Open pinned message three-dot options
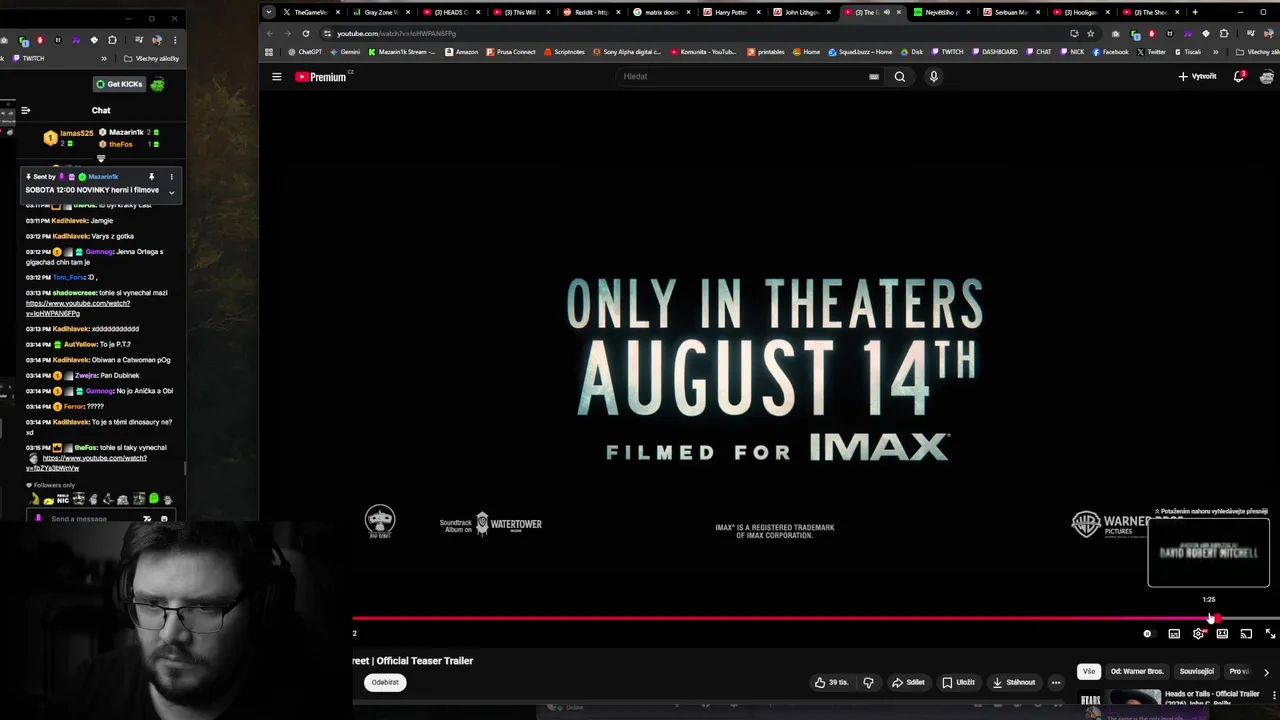Image resolution: width=1280 pixels, height=720 pixels. click(x=171, y=177)
